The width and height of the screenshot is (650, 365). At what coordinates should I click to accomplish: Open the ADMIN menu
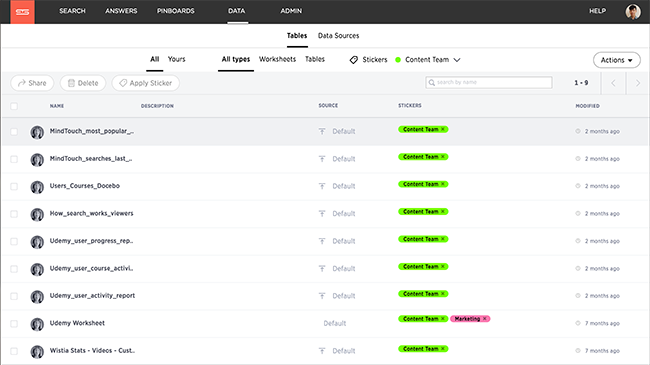(x=291, y=11)
